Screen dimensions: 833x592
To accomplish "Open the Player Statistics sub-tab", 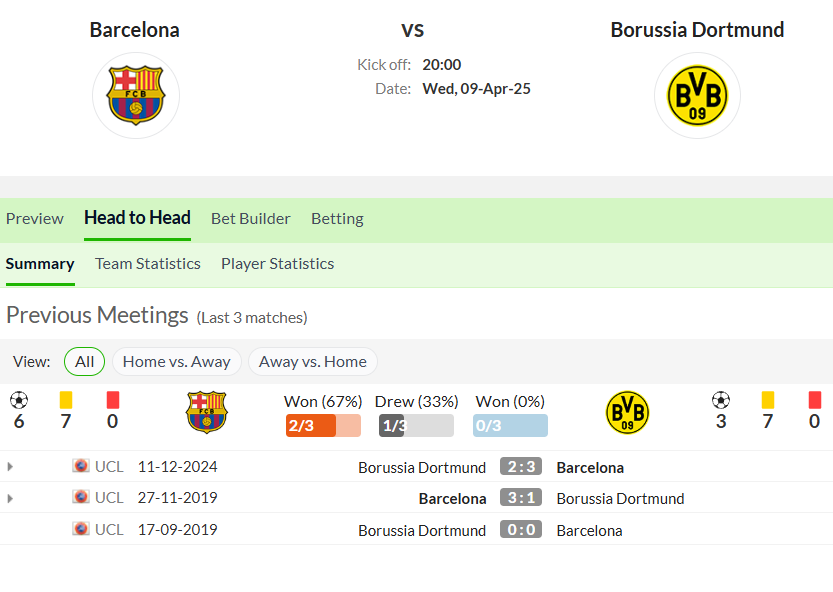I will pos(277,264).
